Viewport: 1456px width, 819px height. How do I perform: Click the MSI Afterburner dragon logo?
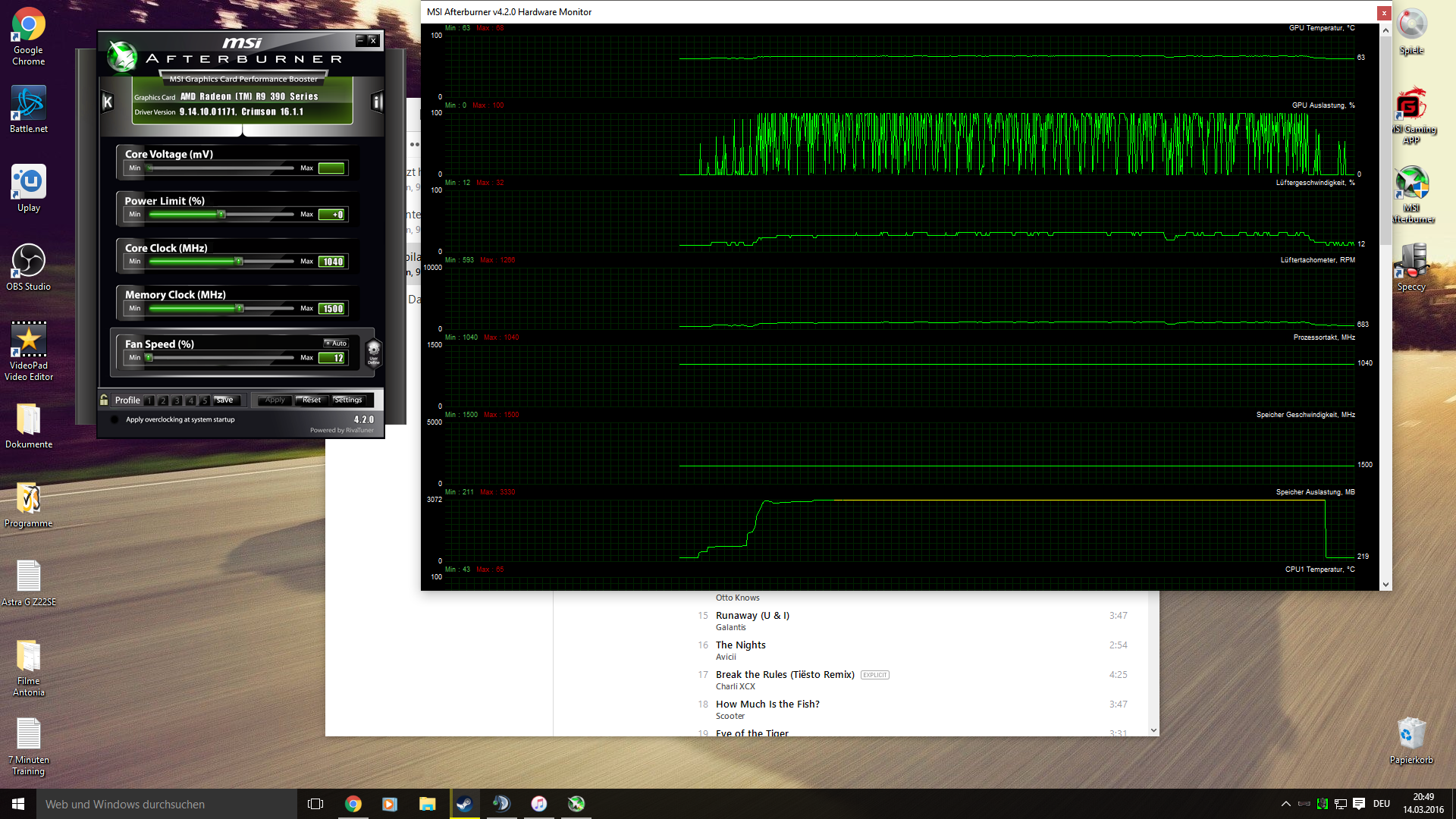(121, 56)
